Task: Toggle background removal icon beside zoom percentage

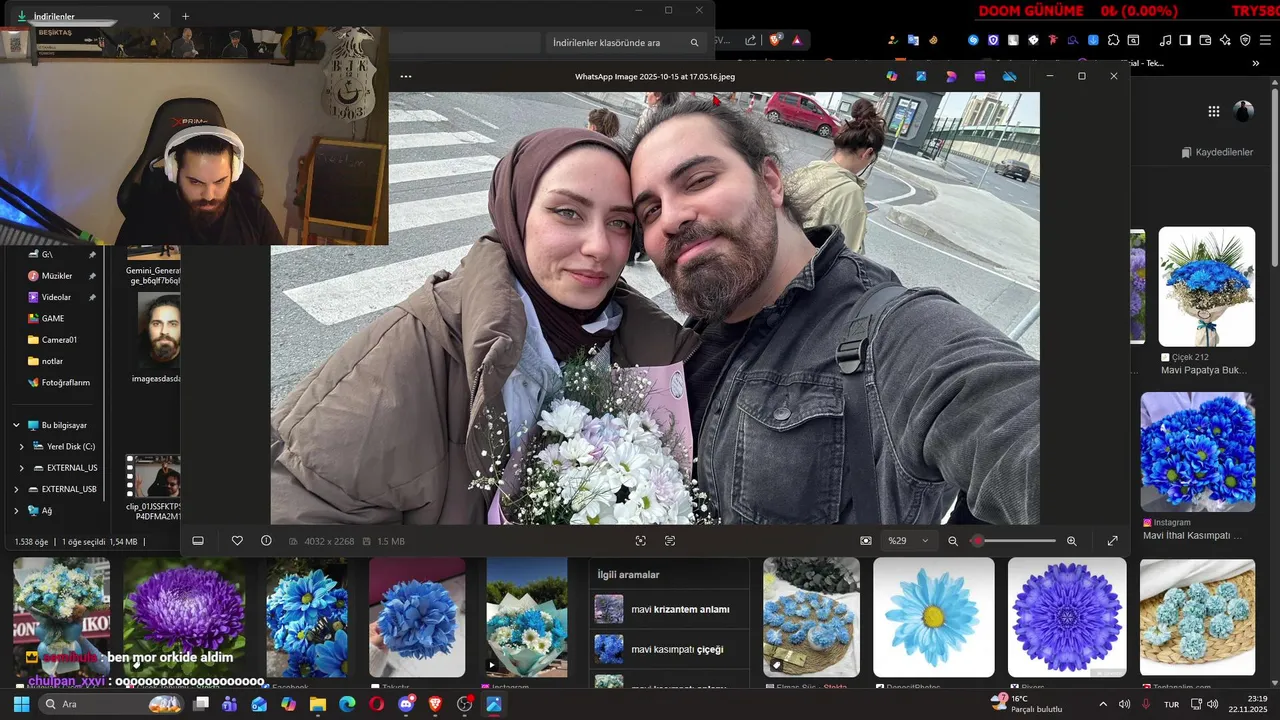Action: pos(866,541)
